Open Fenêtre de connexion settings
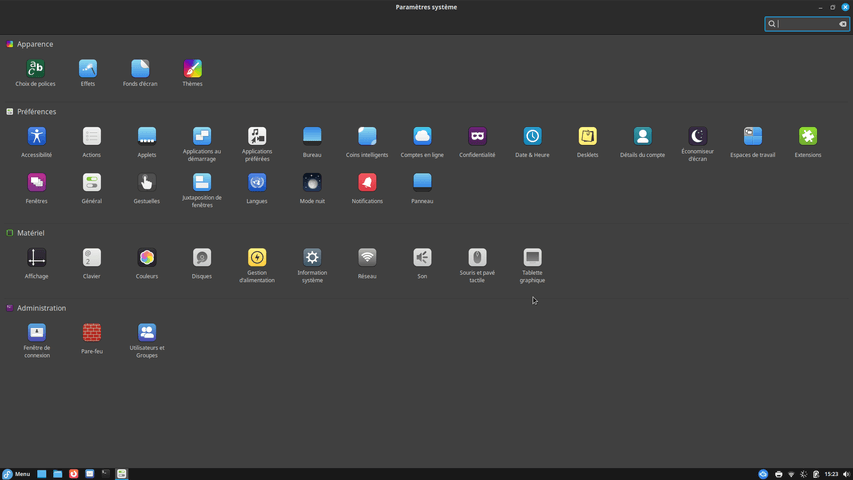 tap(36, 341)
